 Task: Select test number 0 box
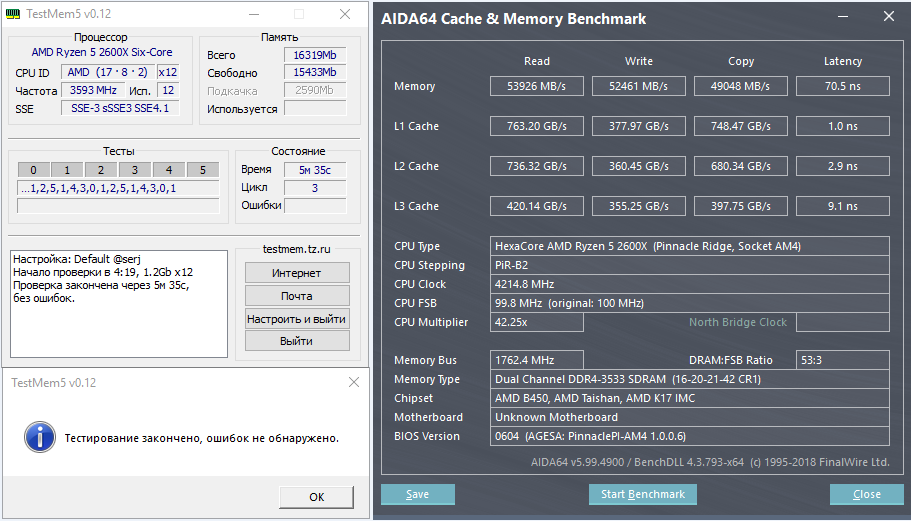point(33,170)
